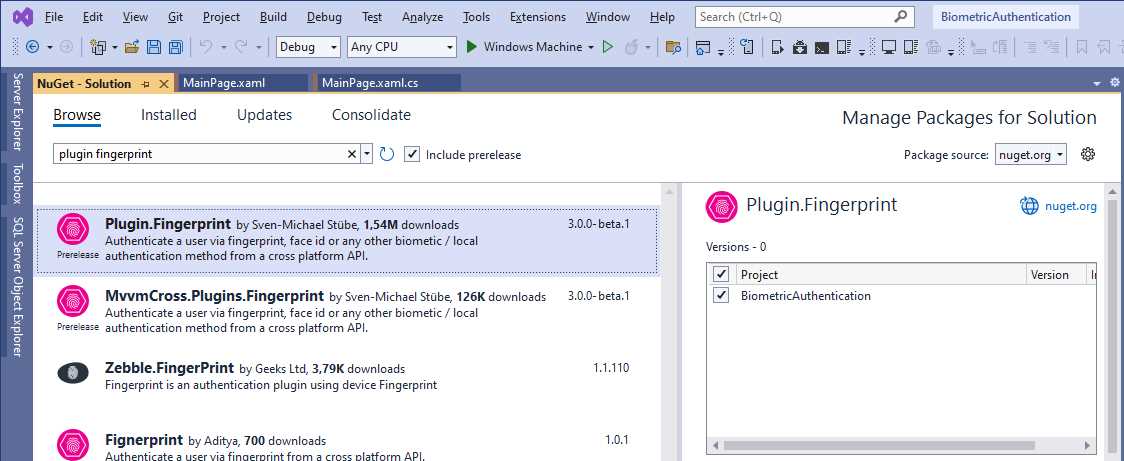
Task: Open the Analyze menu
Action: (422, 16)
